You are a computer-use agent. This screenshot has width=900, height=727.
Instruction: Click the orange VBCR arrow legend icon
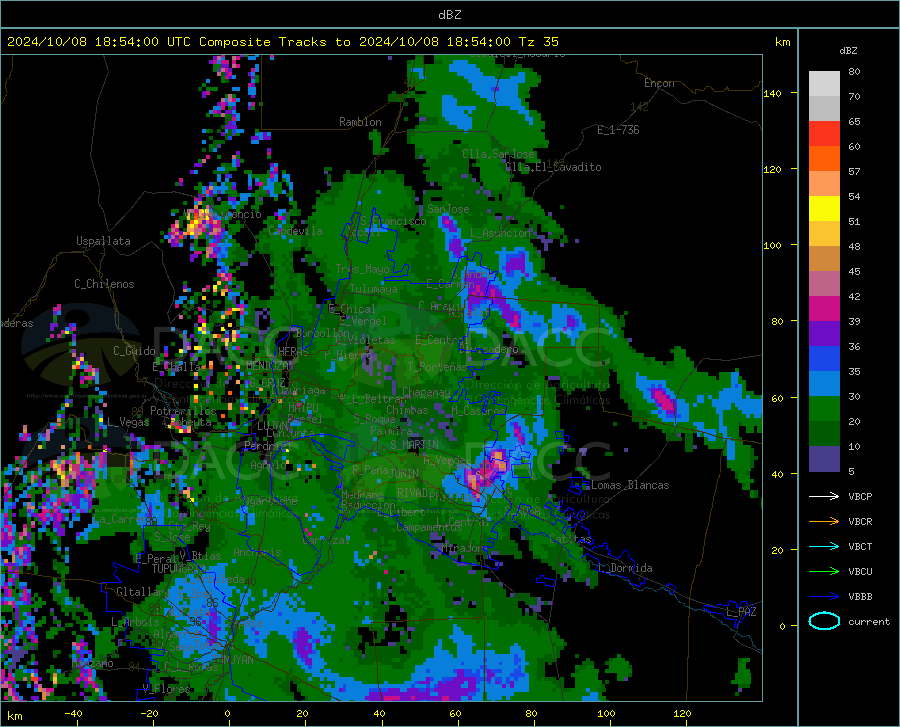pos(824,521)
